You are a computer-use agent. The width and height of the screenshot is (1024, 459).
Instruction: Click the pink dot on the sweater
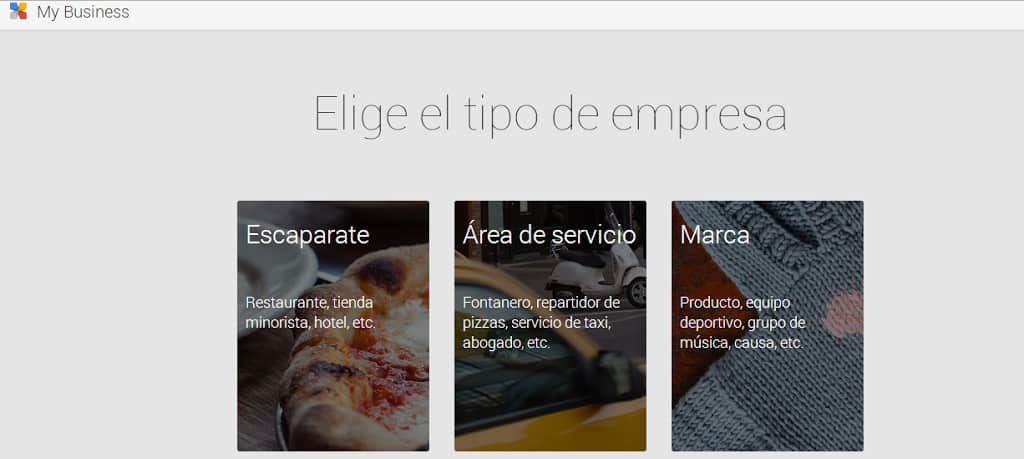[843, 313]
